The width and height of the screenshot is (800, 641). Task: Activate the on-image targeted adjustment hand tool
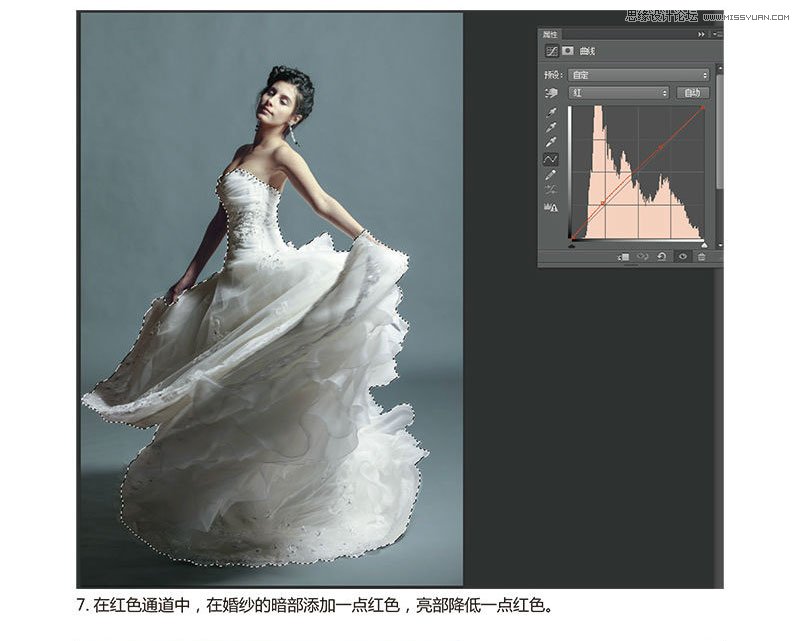coord(551,93)
